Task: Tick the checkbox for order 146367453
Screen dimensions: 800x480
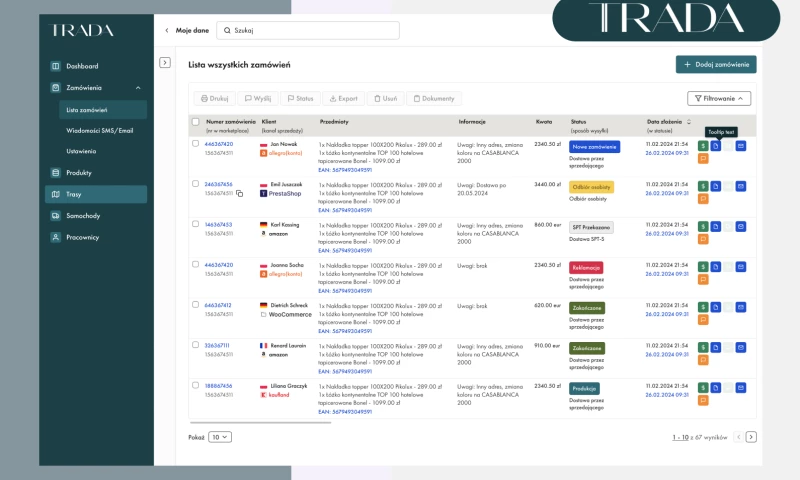Action: [195, 224]
